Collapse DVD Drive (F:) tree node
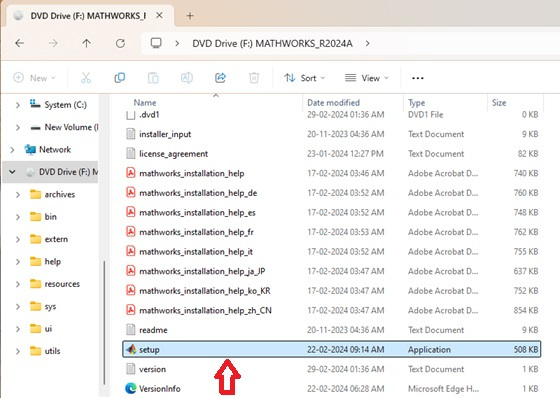The image size is (560, 398). [12, 172]
